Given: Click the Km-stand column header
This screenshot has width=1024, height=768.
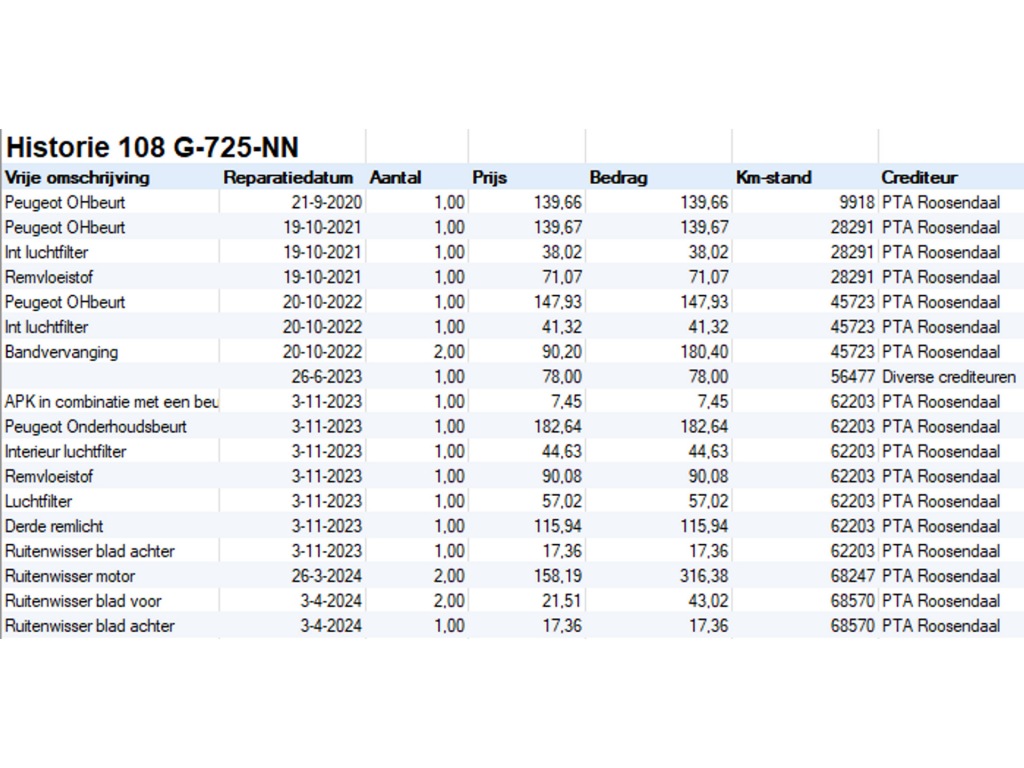Looking at the screenshot, I should [x=774, y=178].
